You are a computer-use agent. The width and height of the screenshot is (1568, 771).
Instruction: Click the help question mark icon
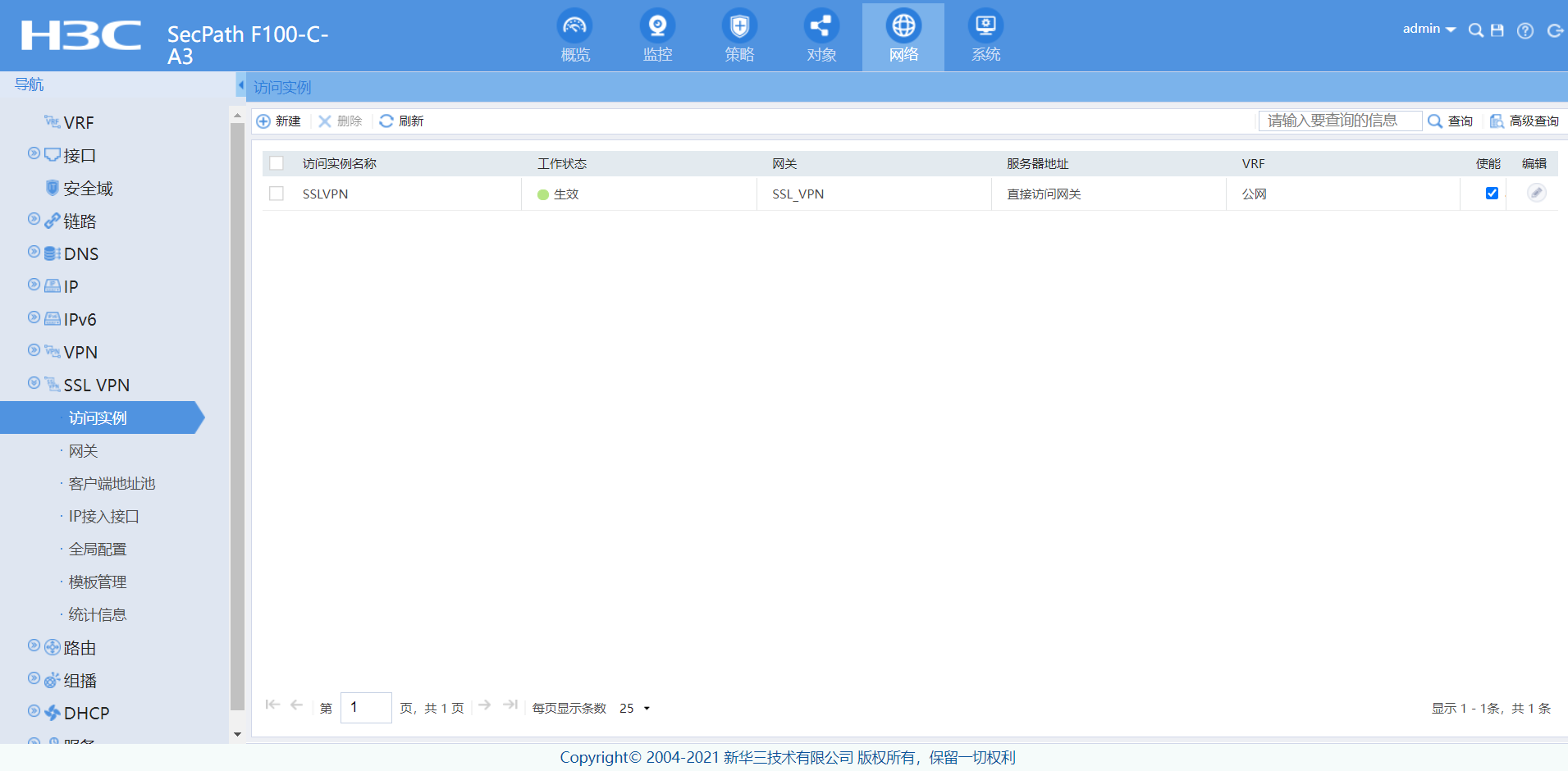pyautogui.click(x=1525, y=30)
